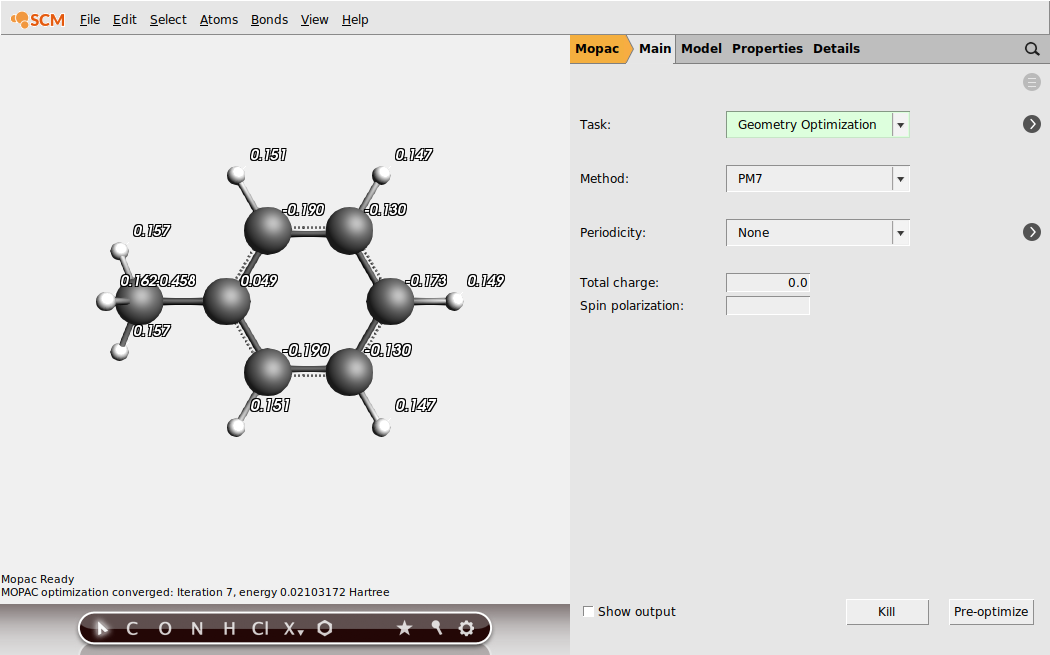The height and width of the screenshot is (655, 1050).
Task: Open the Select menu
Action: pos(168,19)
